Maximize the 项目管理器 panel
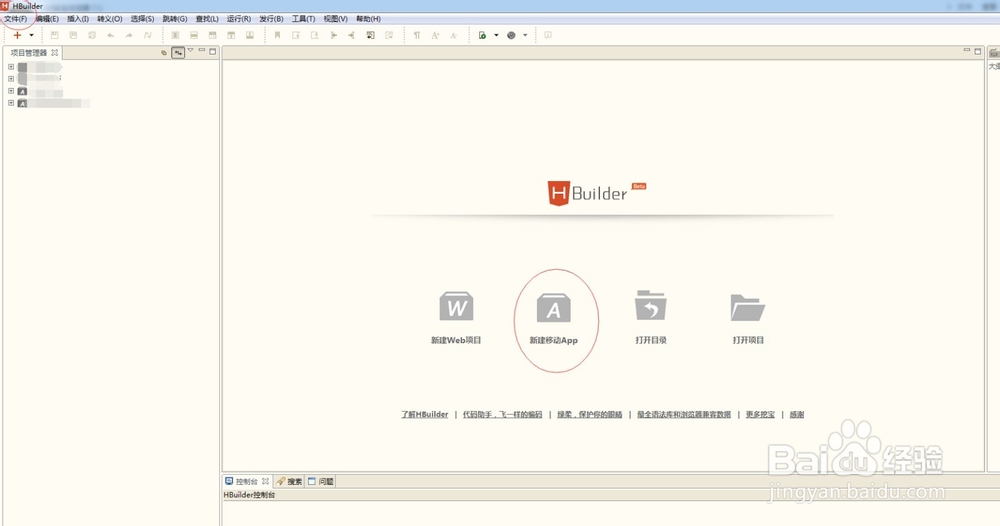 [x=212, y=51]
